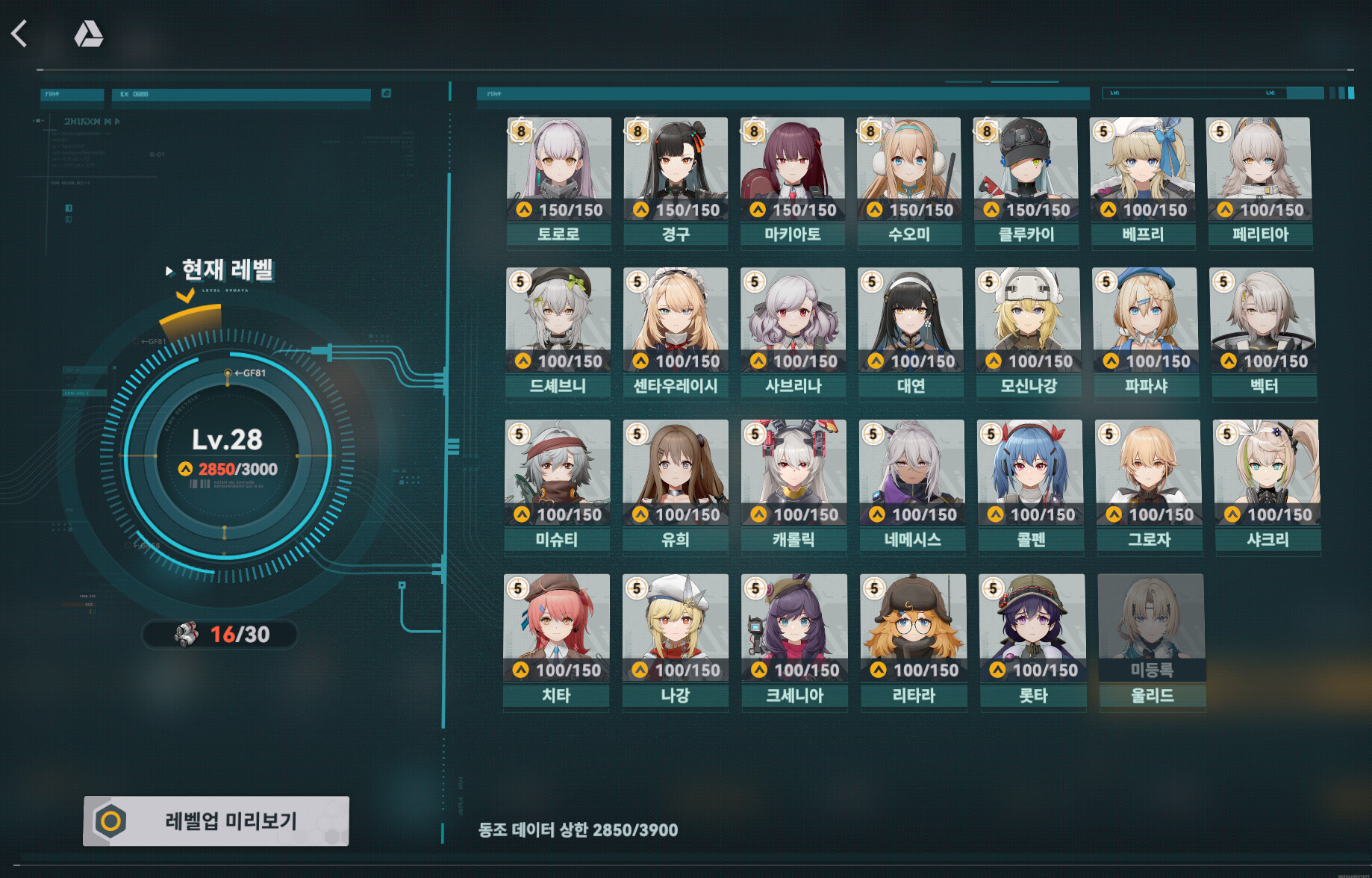Click the triangular home logo icon
The width and height of the screenshot is (1372, 878).
(x=89, y=34)
